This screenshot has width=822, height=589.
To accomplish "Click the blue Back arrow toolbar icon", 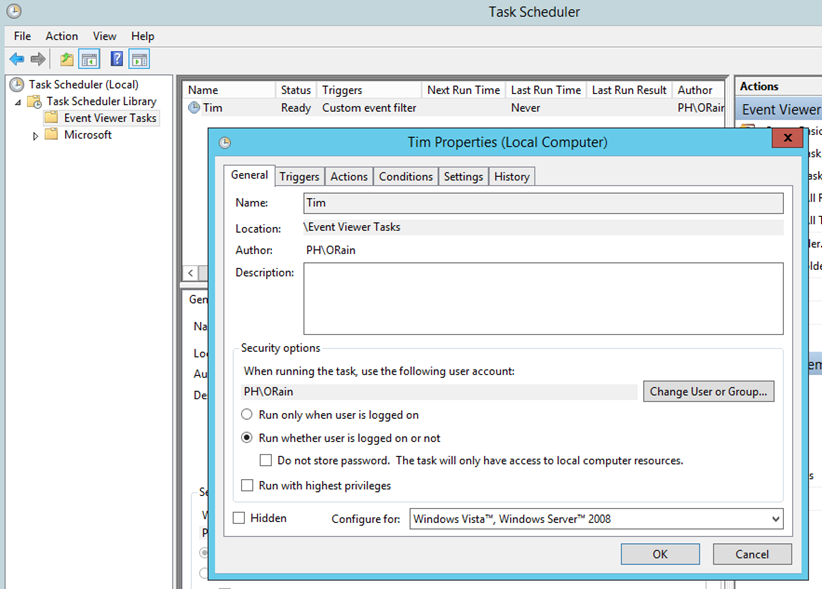I will (17, 59).
